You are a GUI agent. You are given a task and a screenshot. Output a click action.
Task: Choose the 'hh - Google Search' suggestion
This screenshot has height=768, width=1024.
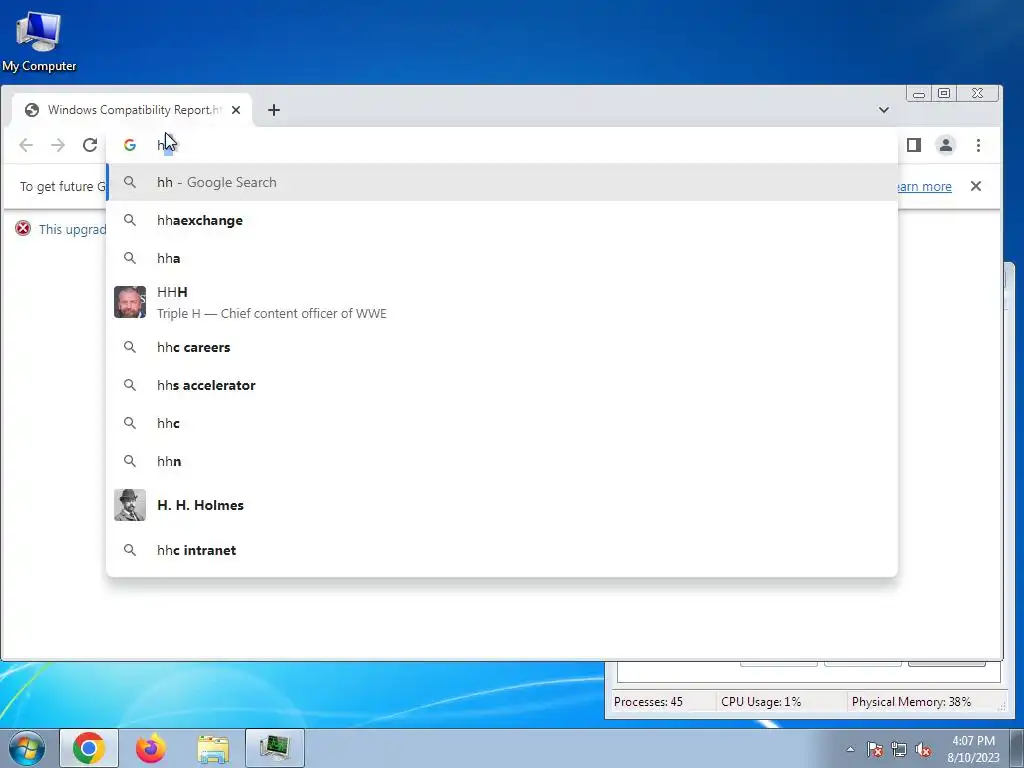502,182
